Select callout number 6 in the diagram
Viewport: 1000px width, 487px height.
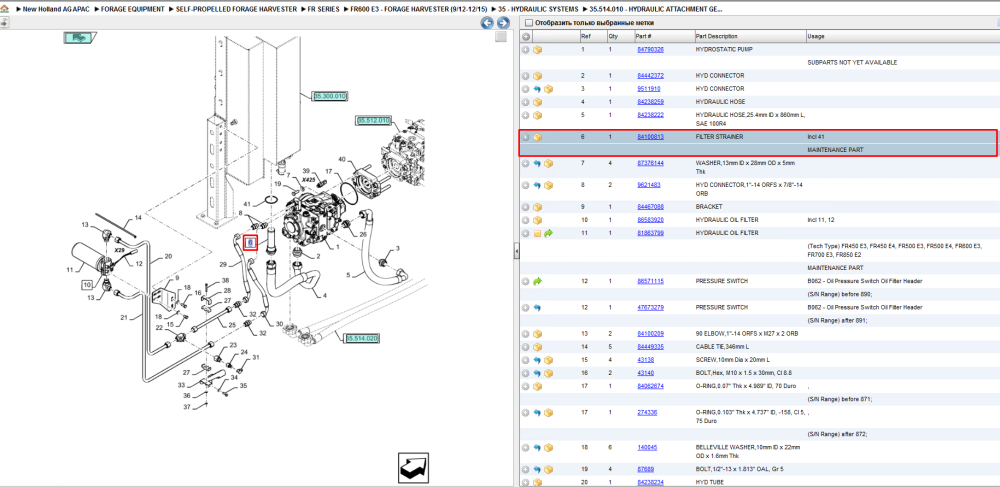pos(251,243)
